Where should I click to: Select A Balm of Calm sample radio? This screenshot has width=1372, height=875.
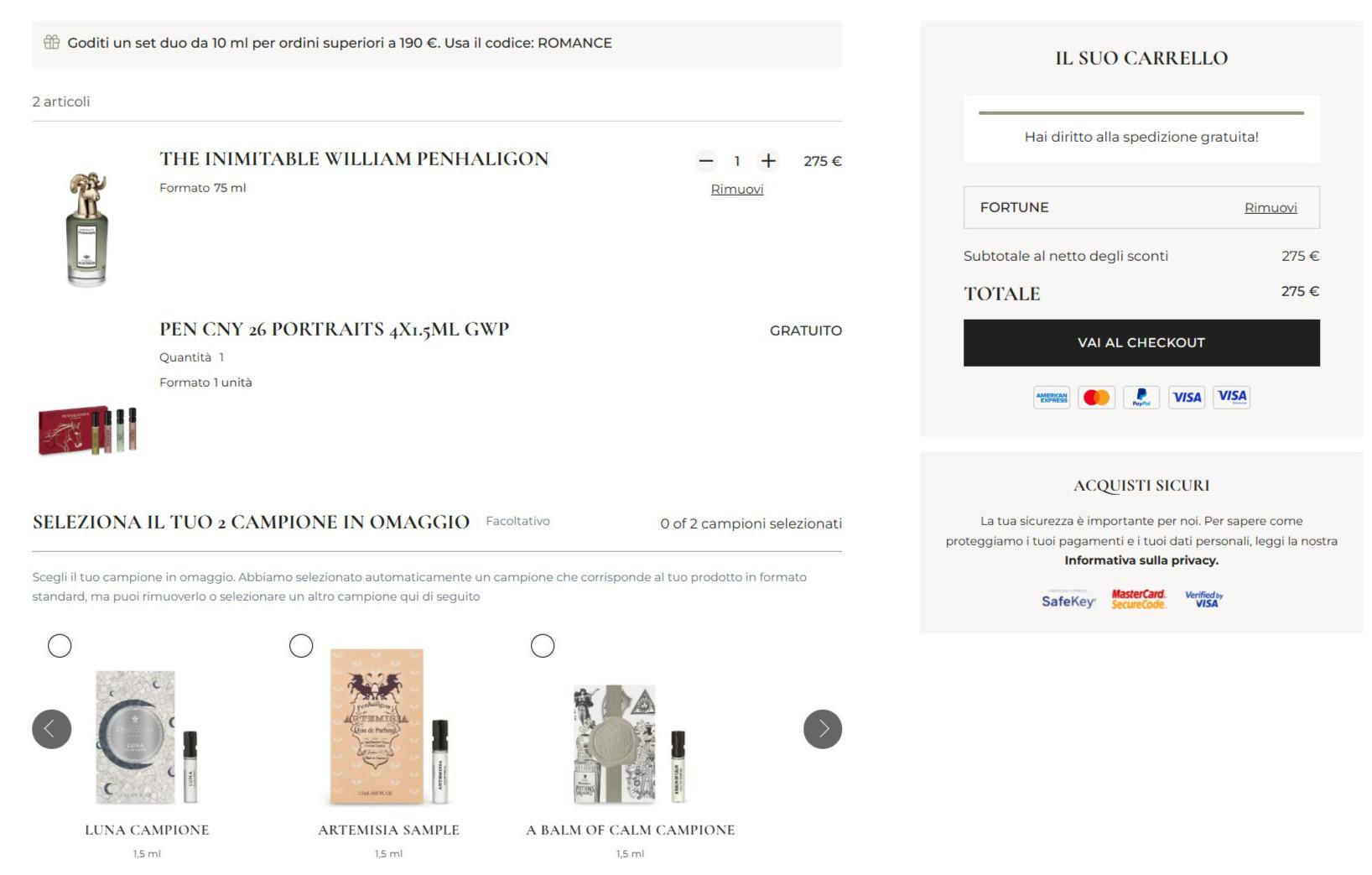[543, 646]
